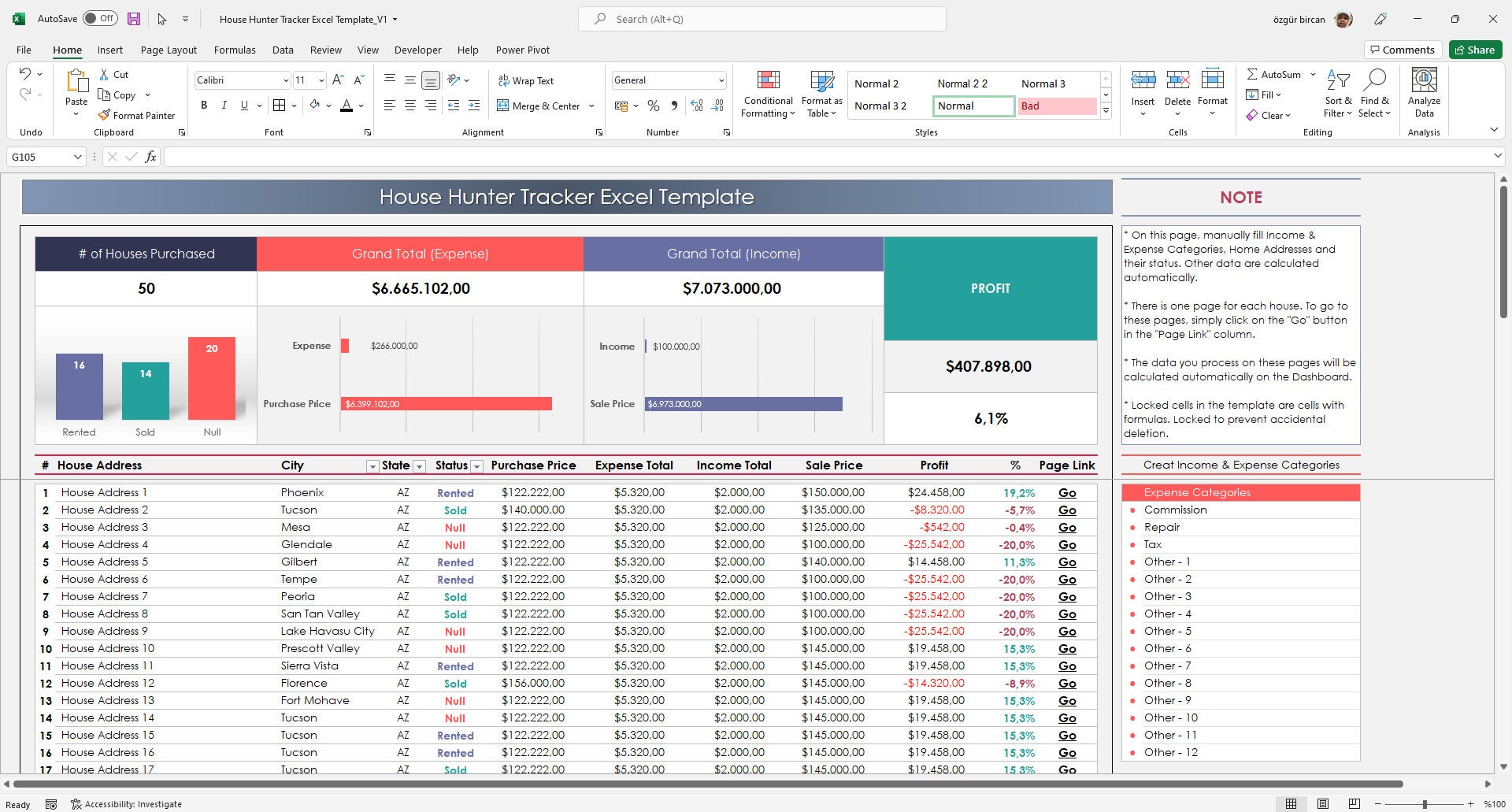This screenshot has width=1512, height=812.
Task: Open the font color swatch picker
Action: click(x=361, y=106)
